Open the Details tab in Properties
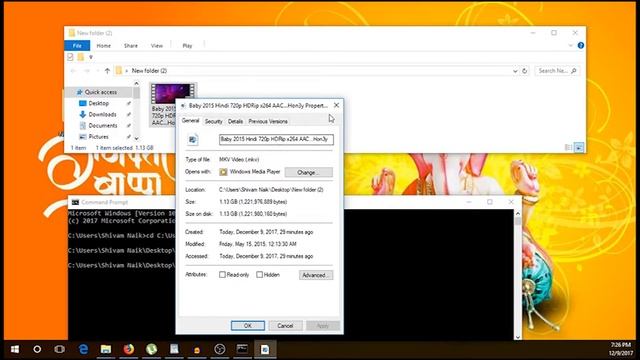This screenshot has height=360, width=640. point(235,122)
